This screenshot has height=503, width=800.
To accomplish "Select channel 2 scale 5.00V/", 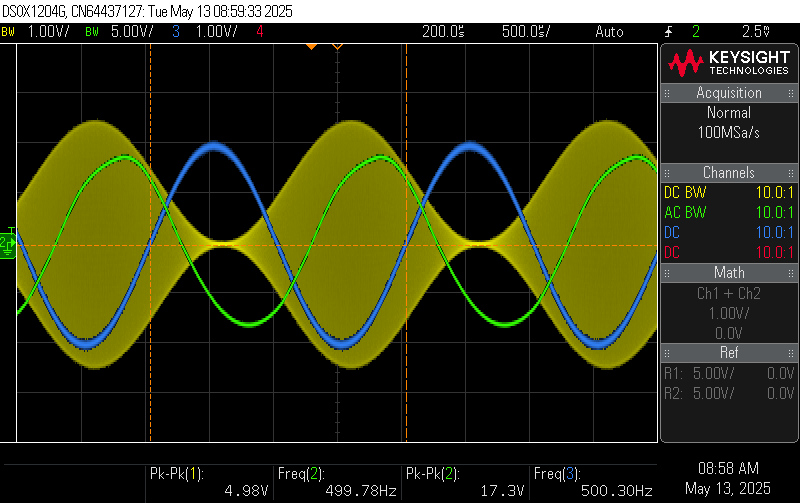I will tap(132, 32).
